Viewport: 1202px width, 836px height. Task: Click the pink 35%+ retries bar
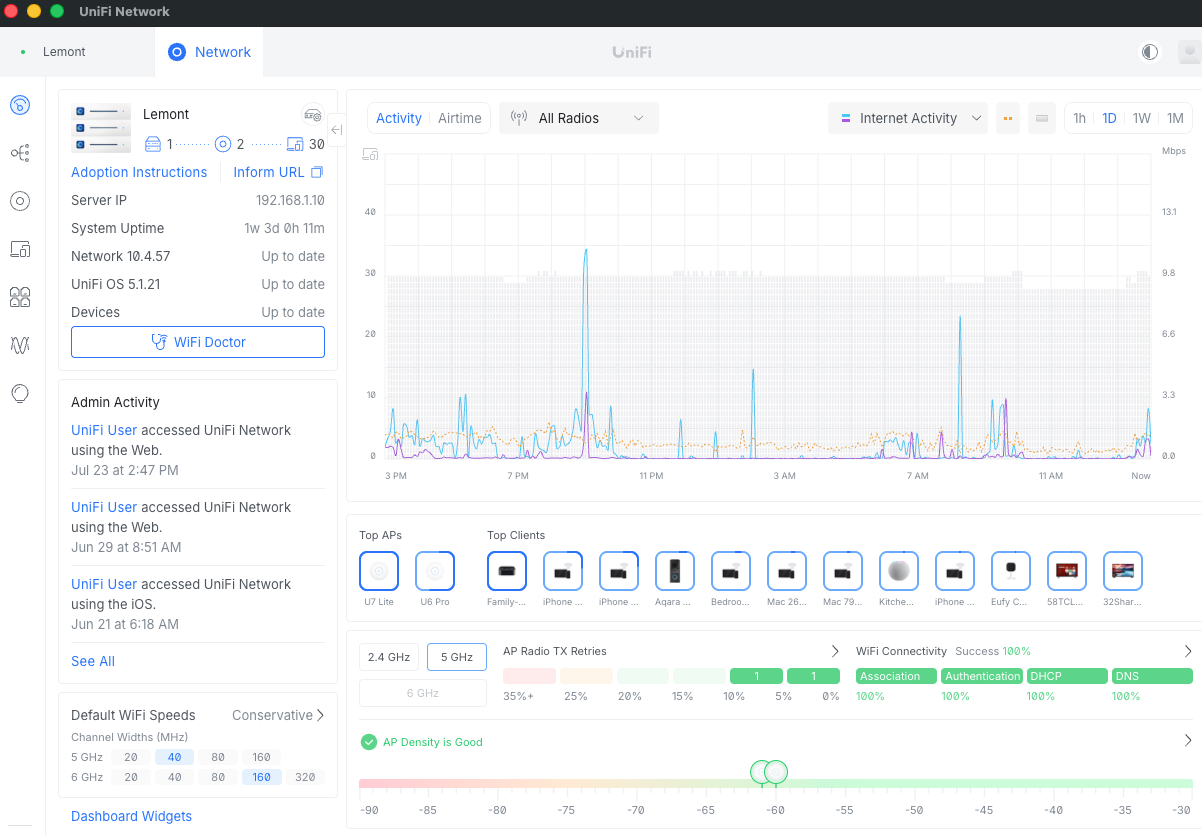[x=529, y=676]
